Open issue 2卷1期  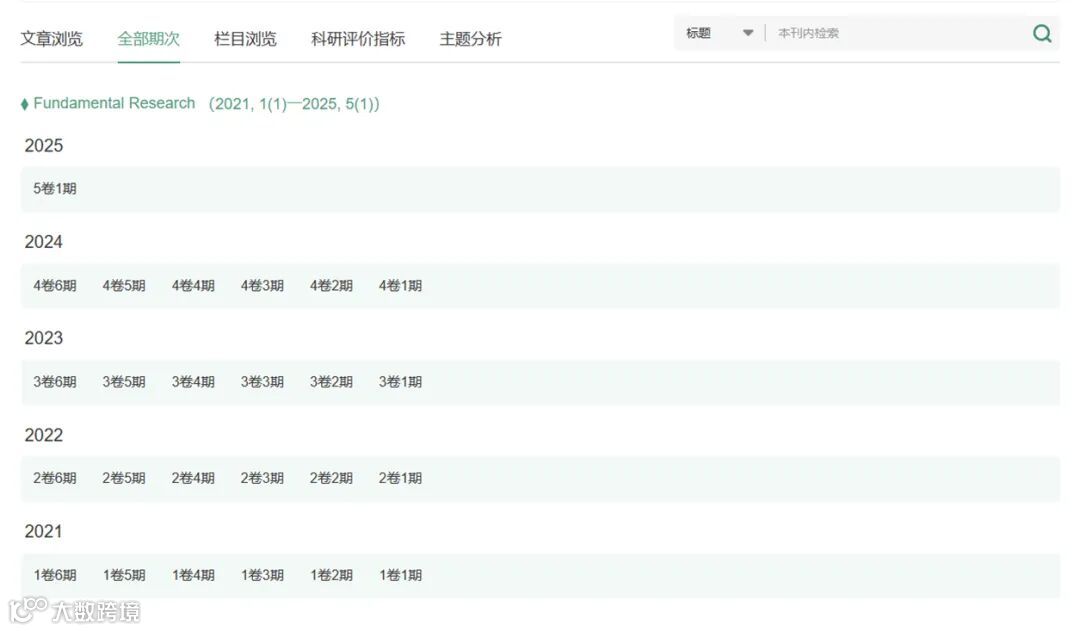pyautogui.click(x=400, y=478)
